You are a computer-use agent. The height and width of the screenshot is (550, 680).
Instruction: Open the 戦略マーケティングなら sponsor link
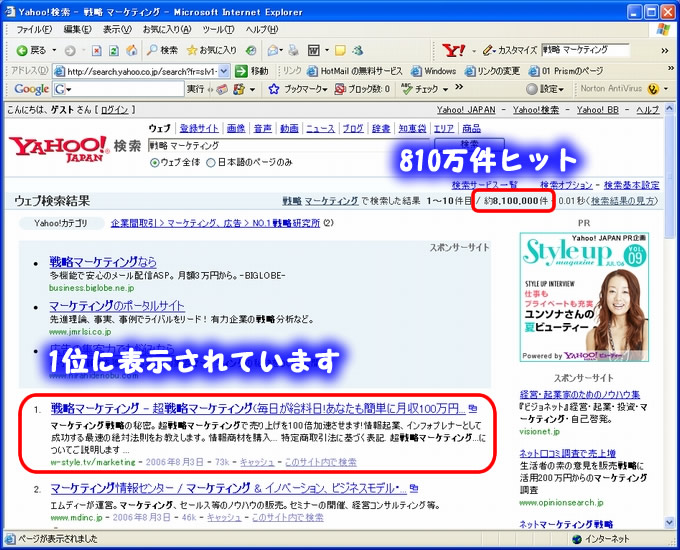103,262
